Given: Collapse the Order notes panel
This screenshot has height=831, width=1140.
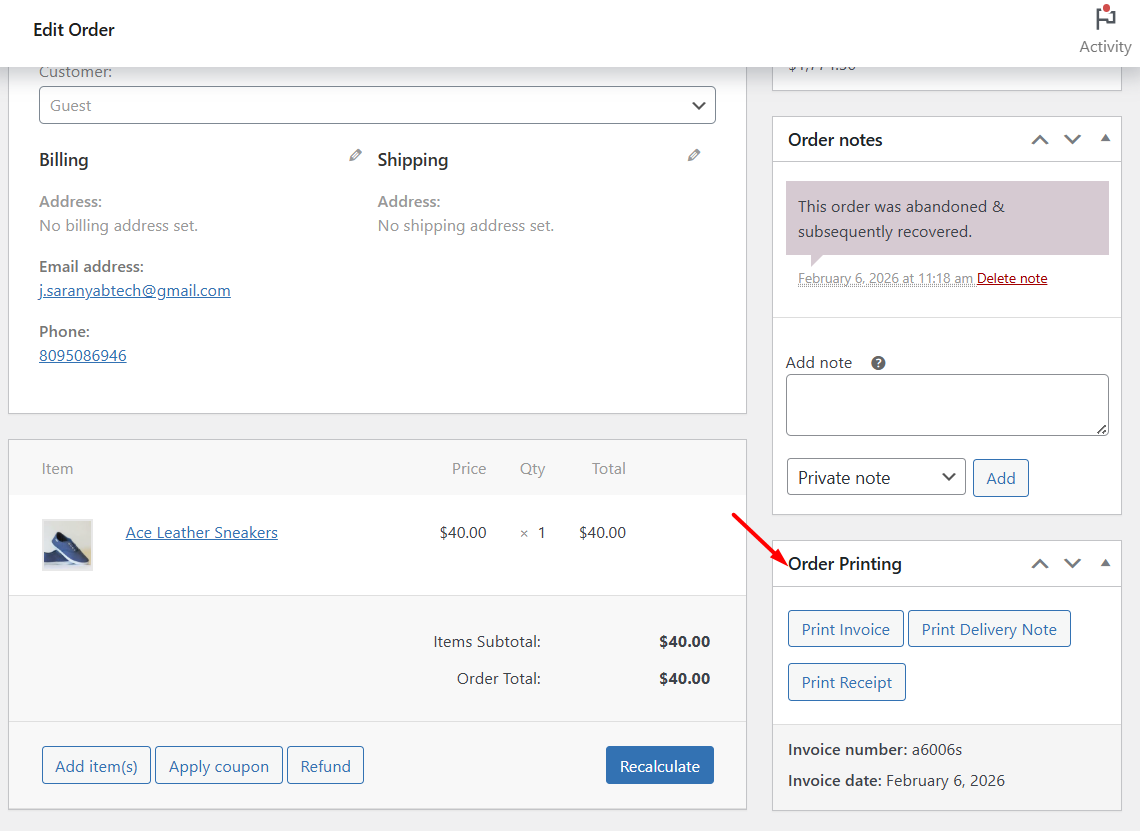Looking at the screenshot, I should point(1105,139).
